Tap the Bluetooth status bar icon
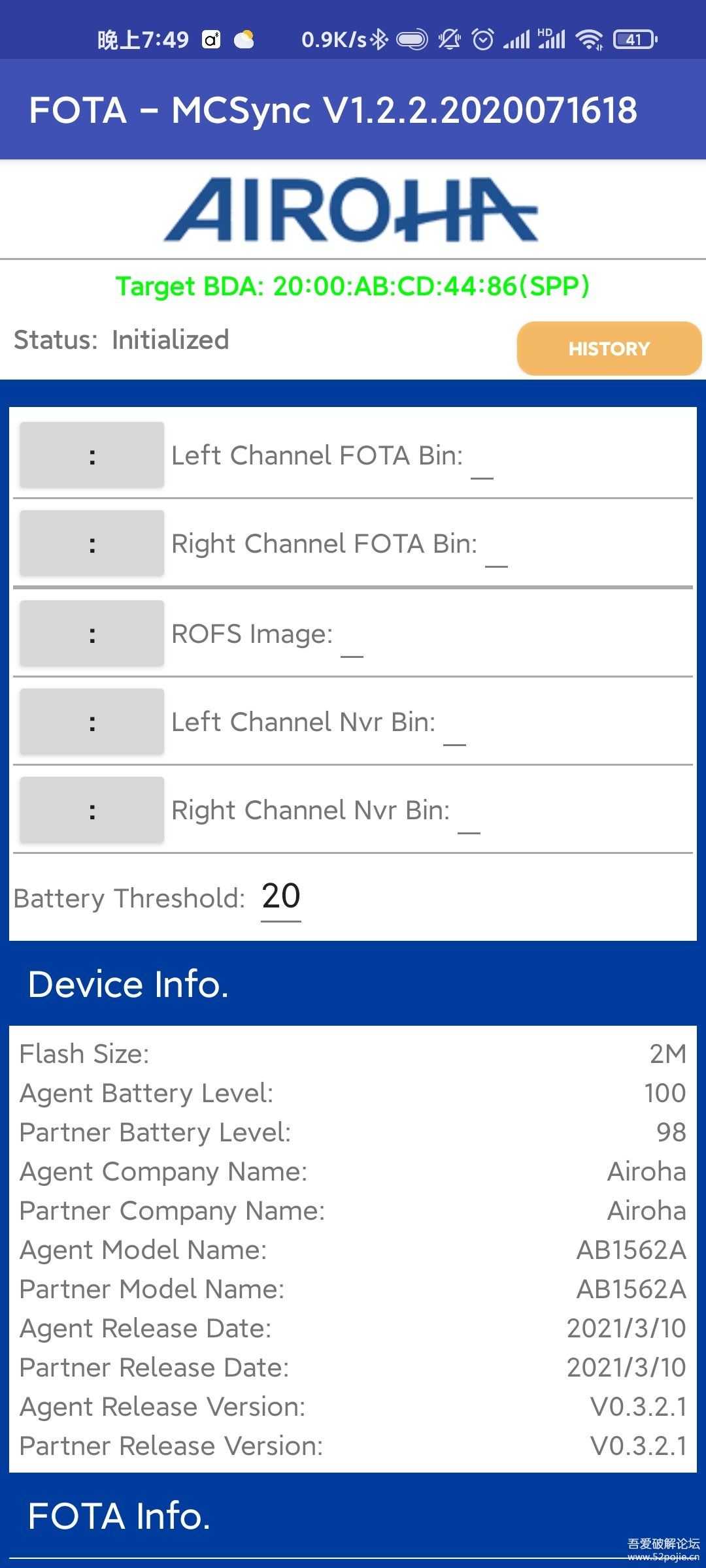 coord(379,40)
